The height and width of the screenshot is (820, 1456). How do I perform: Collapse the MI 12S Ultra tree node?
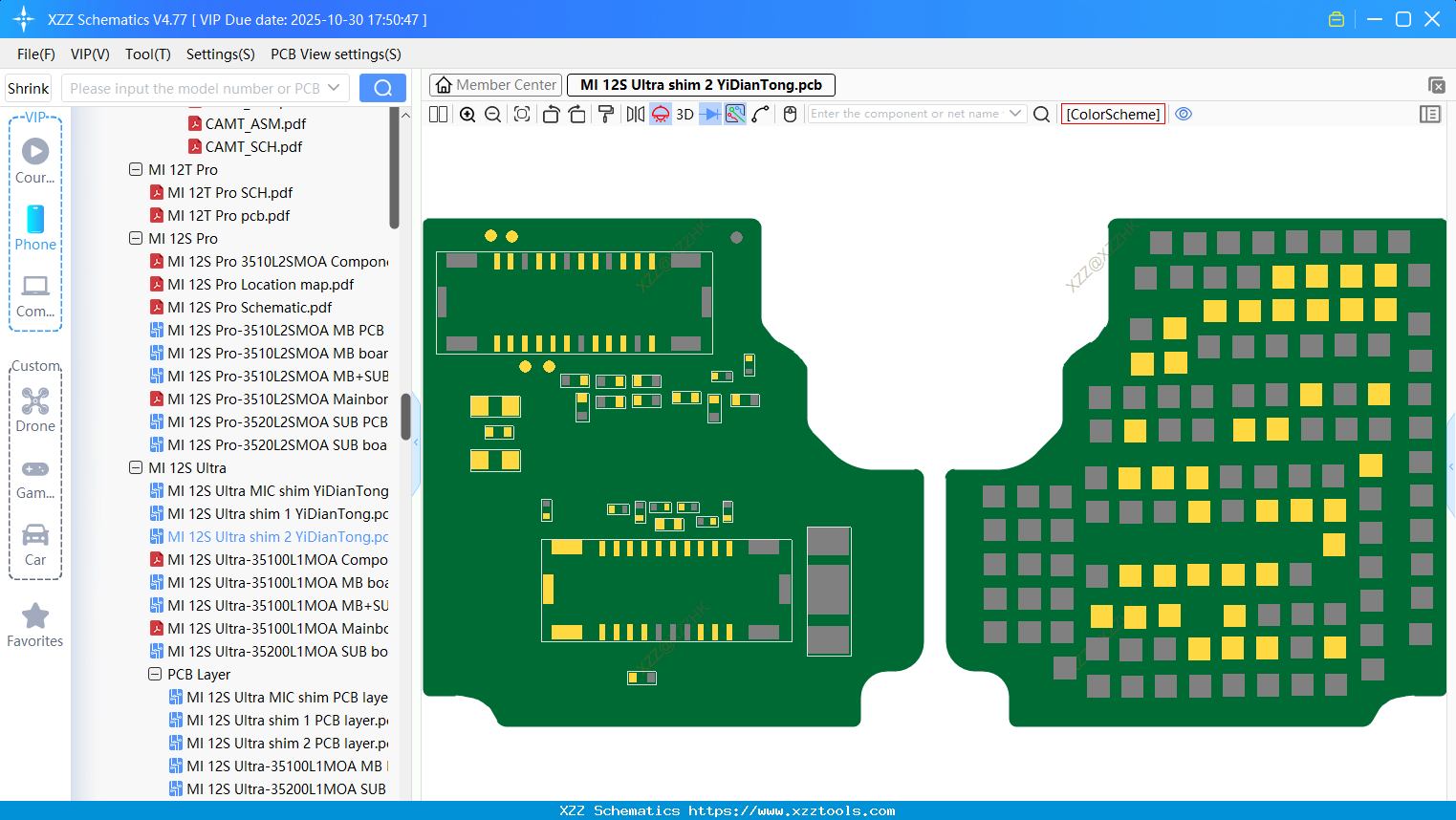coord(135,467)
